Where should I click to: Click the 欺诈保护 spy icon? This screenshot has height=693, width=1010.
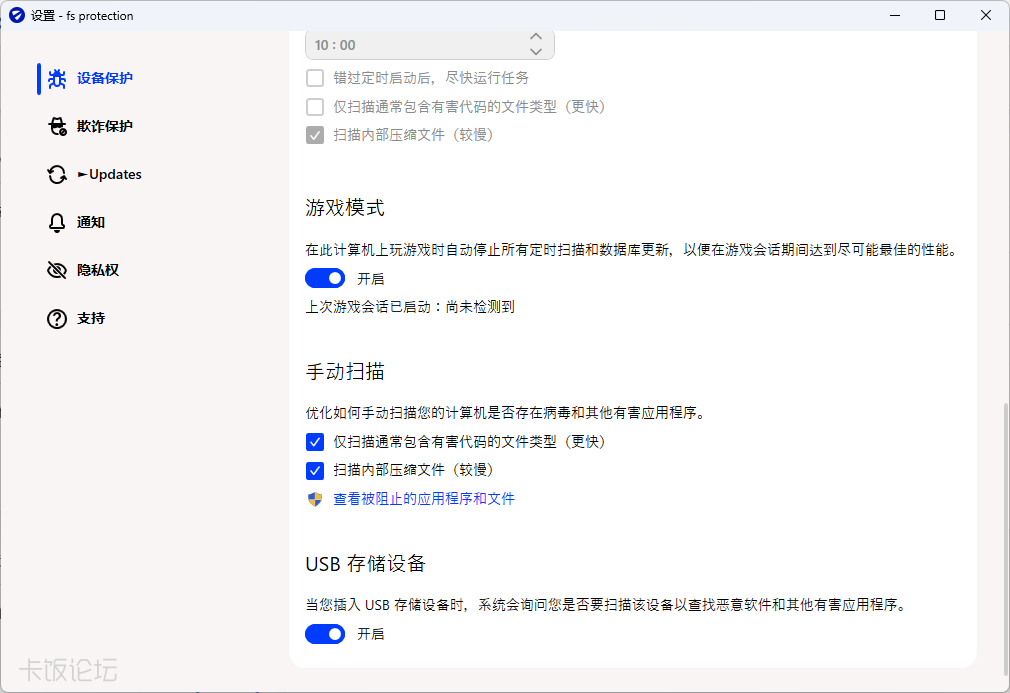[57, 126]
